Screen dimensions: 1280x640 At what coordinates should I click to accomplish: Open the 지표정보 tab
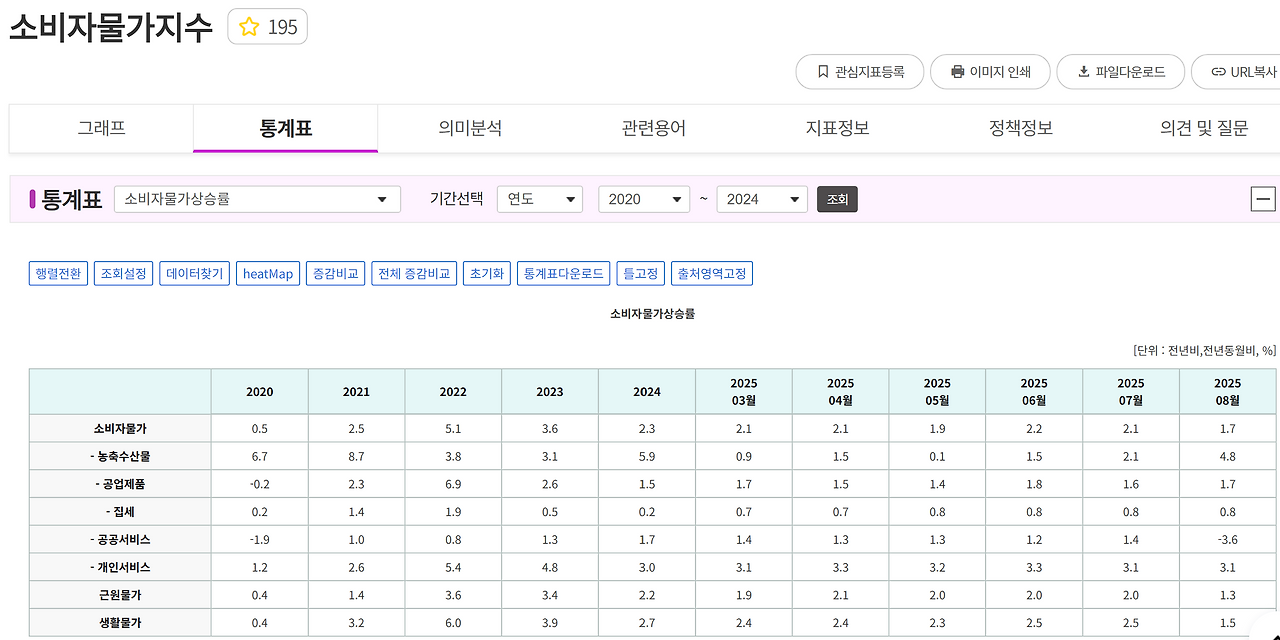tap(837, 128)
